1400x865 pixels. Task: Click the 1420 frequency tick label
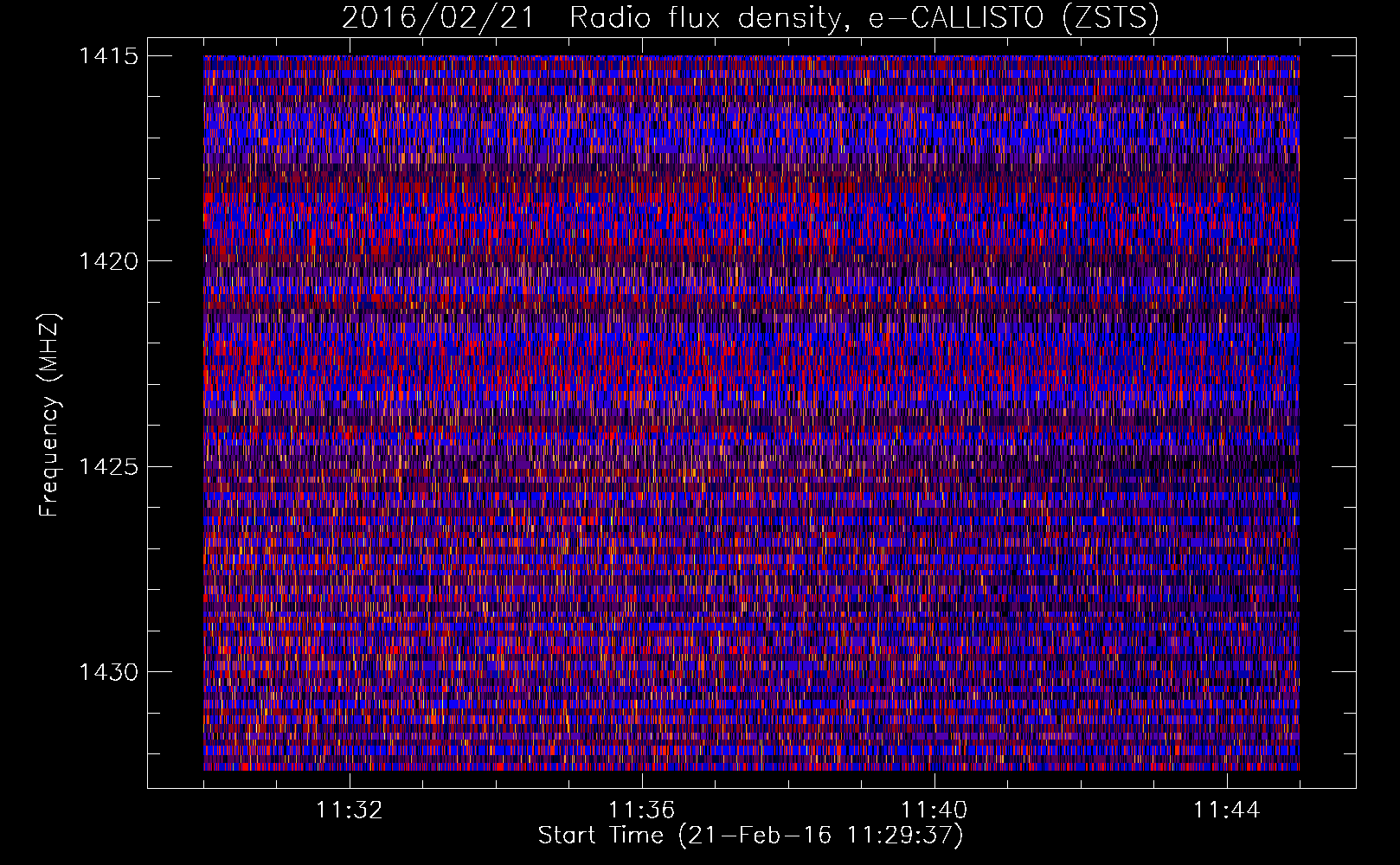point(109,260)
